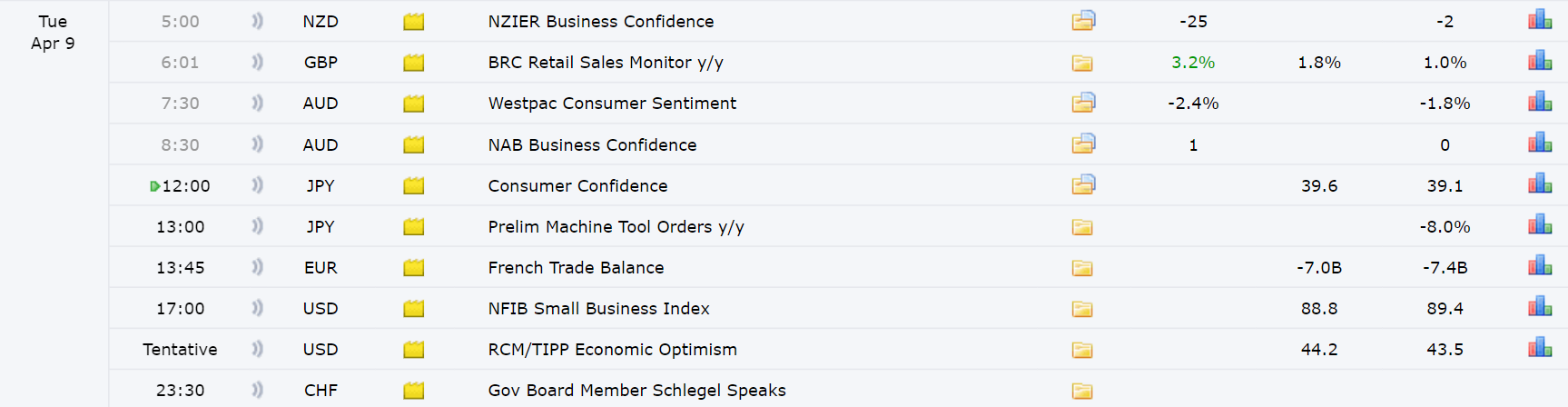Select the Tue Apr 9 date cell
This screenshot has height=407, width=1568.
point(53,32)
